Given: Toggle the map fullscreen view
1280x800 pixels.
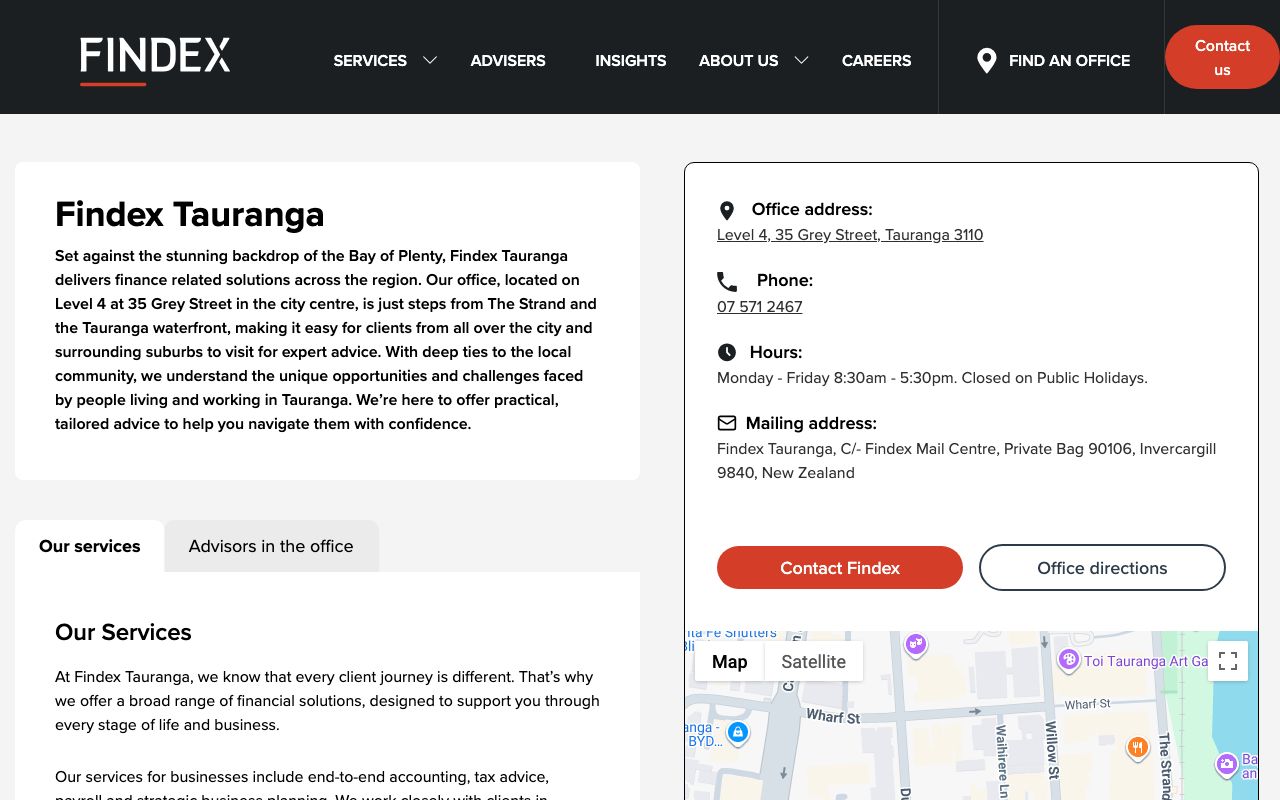Looking at the screenshot, I should click(x=1228, y=661).
